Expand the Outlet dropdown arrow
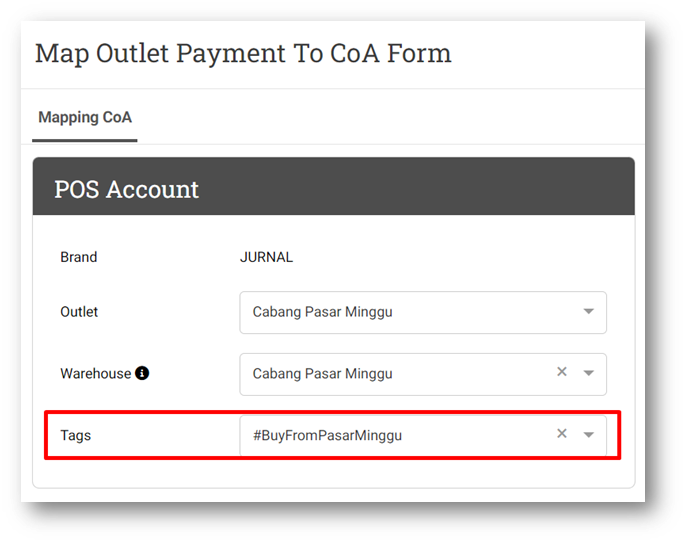 [x=588, y=311]
